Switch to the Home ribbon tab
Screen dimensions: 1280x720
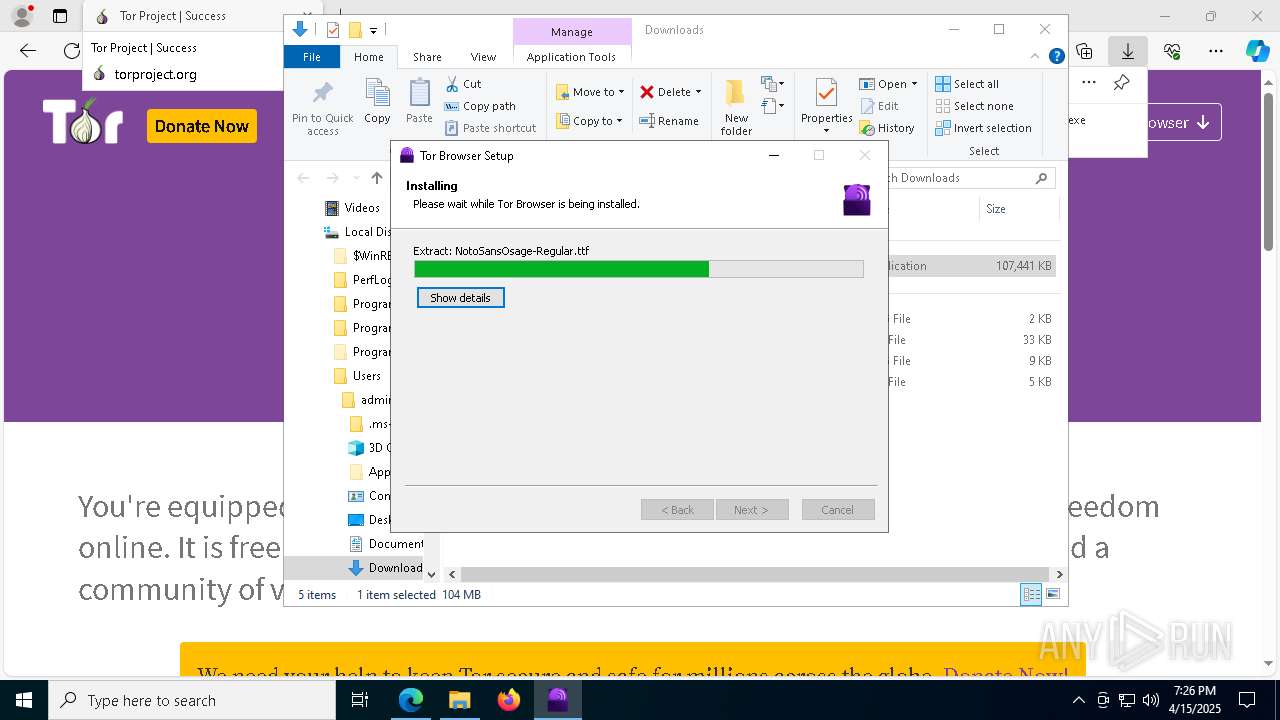point(368,57)
